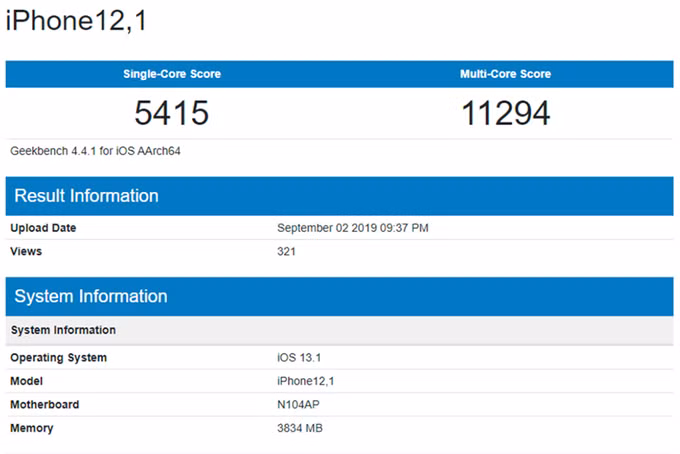Click the single-core score value 5415

tap(172, 113)
